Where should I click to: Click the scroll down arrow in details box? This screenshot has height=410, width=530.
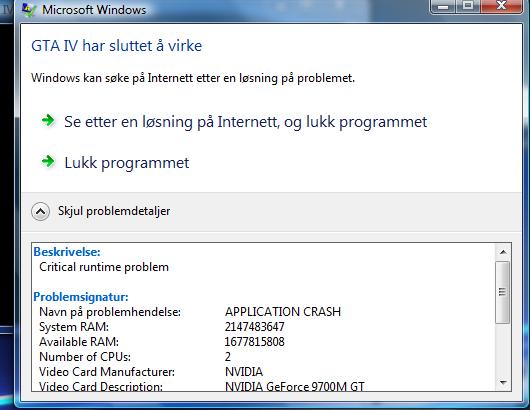click(503, 383)
